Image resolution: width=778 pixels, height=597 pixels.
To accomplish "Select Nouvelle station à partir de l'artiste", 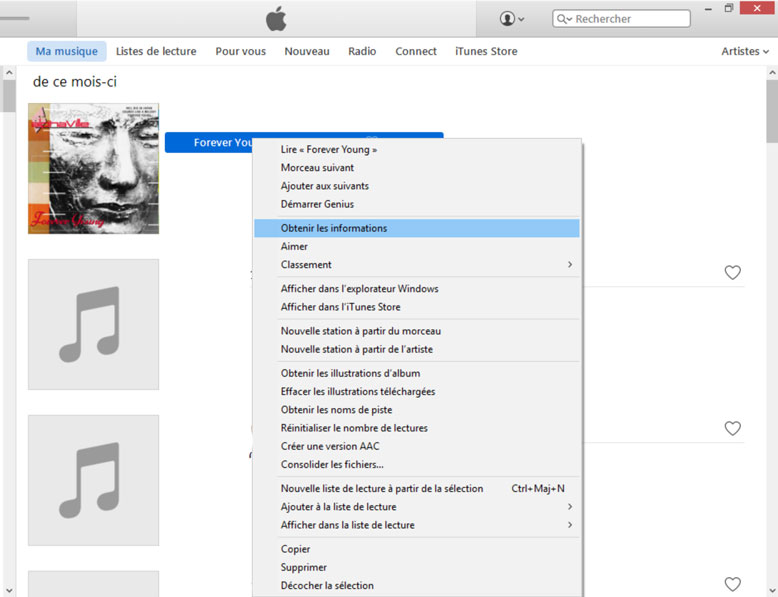I will point(417,349).
